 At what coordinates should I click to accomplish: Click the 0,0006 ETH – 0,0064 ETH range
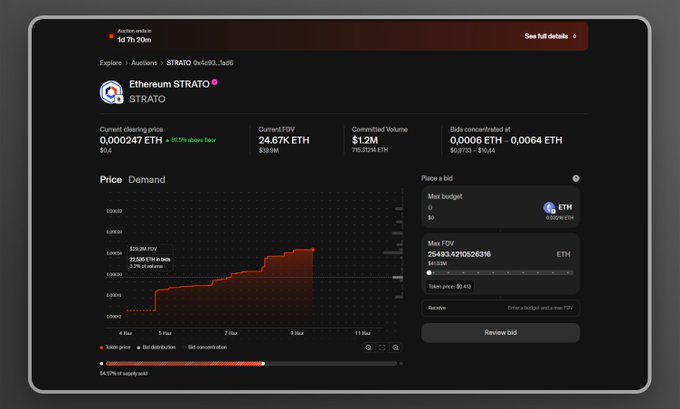pos(506,140)
